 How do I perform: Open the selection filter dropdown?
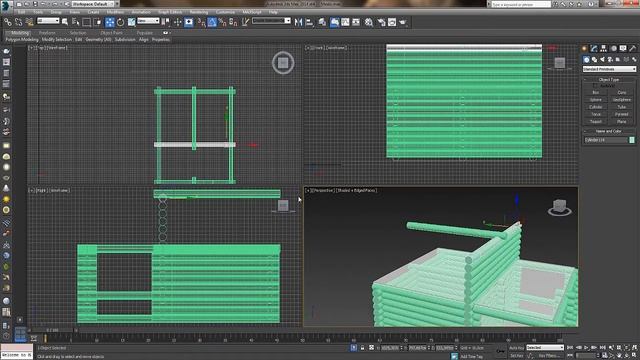pos(48,20)
